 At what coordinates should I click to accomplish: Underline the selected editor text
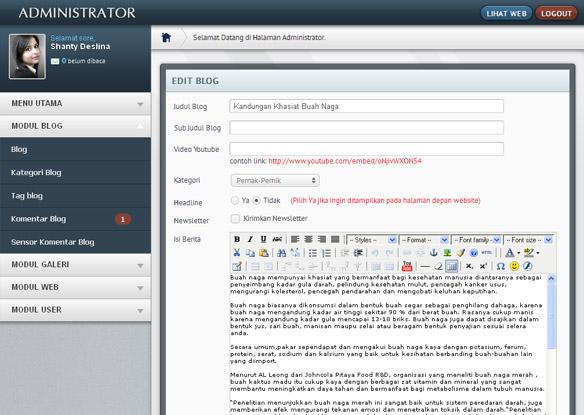coord(264,240)
